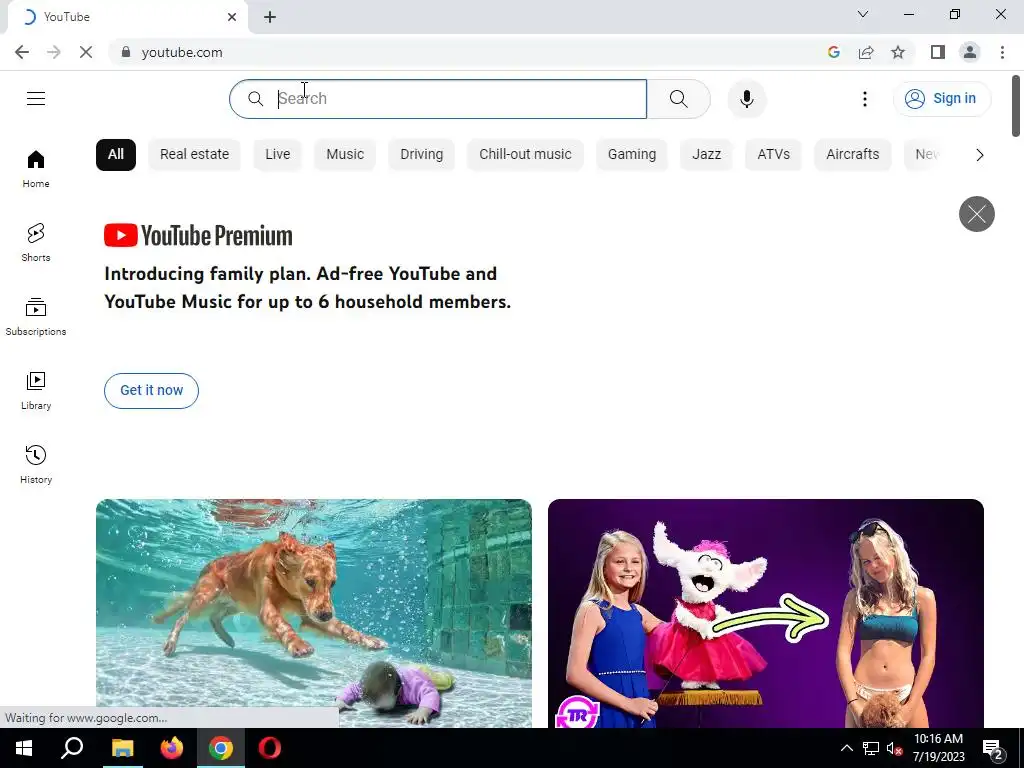This screenshot has height=768, width=1024.
Task: Click the Sign in button
Action: [x=942, y=99]
